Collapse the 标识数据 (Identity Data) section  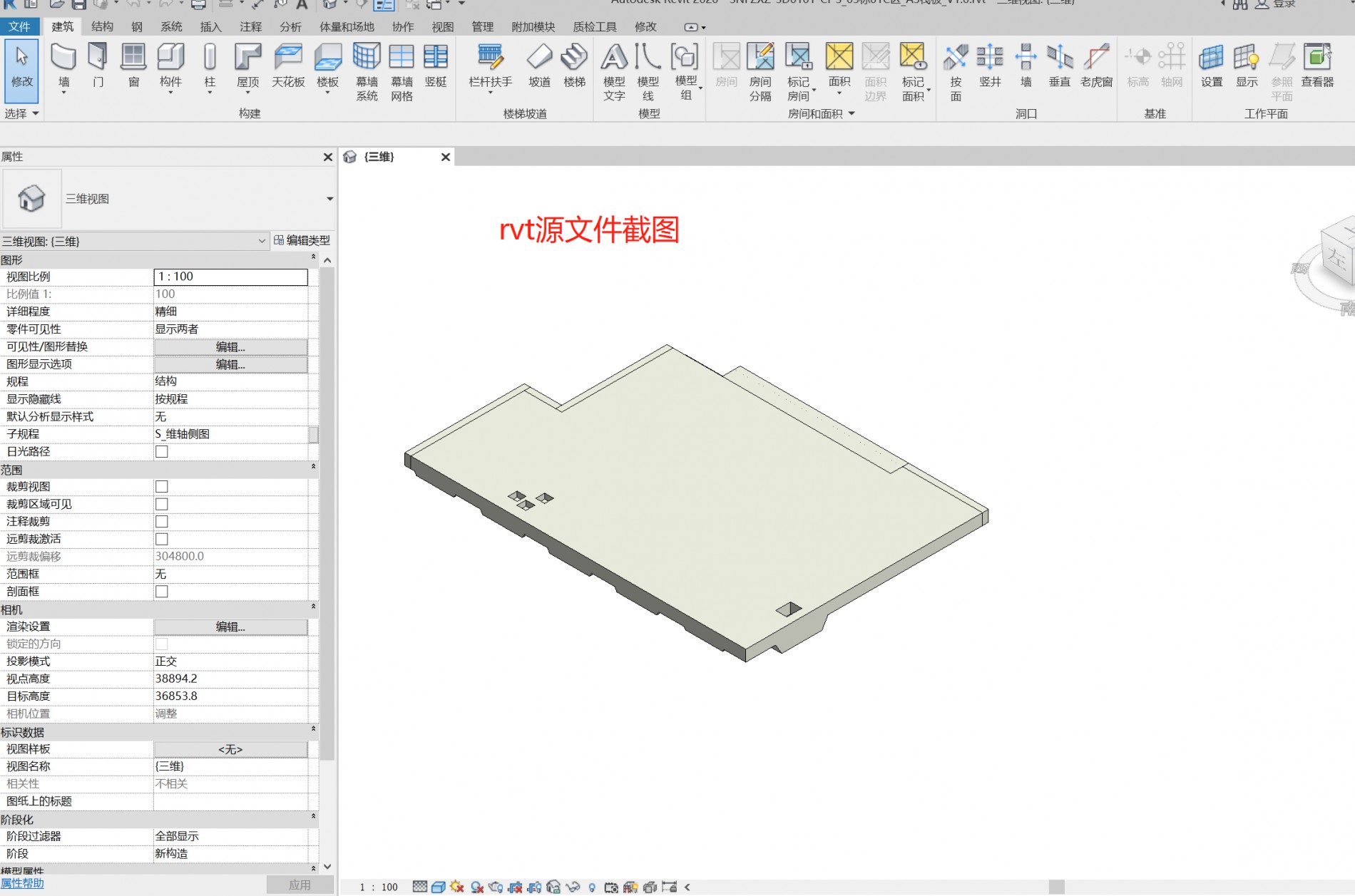313,730
